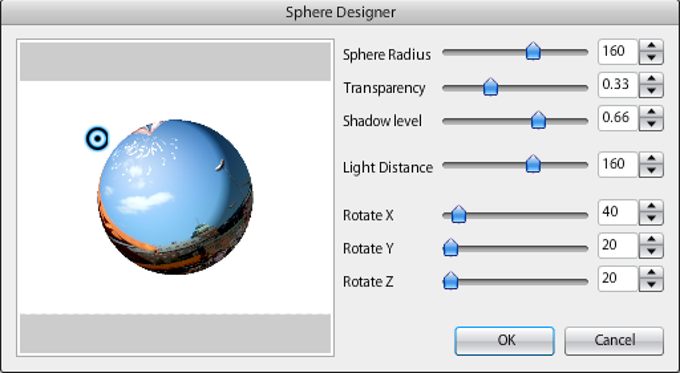Click the Rotate Y label
The height and width of the screenshot is (373, 680).
[368, 249]
